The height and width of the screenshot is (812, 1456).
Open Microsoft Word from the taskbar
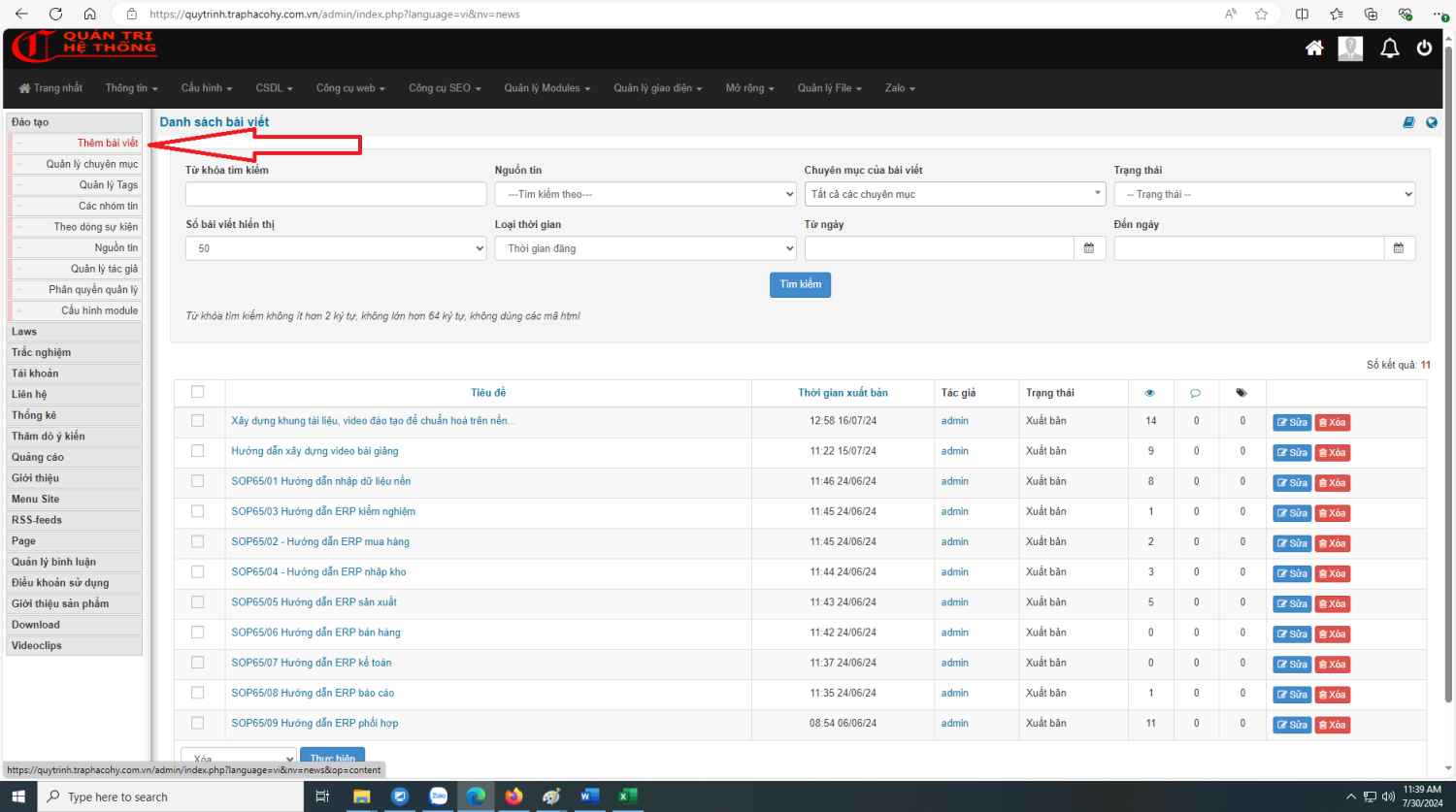click(589, 796)
